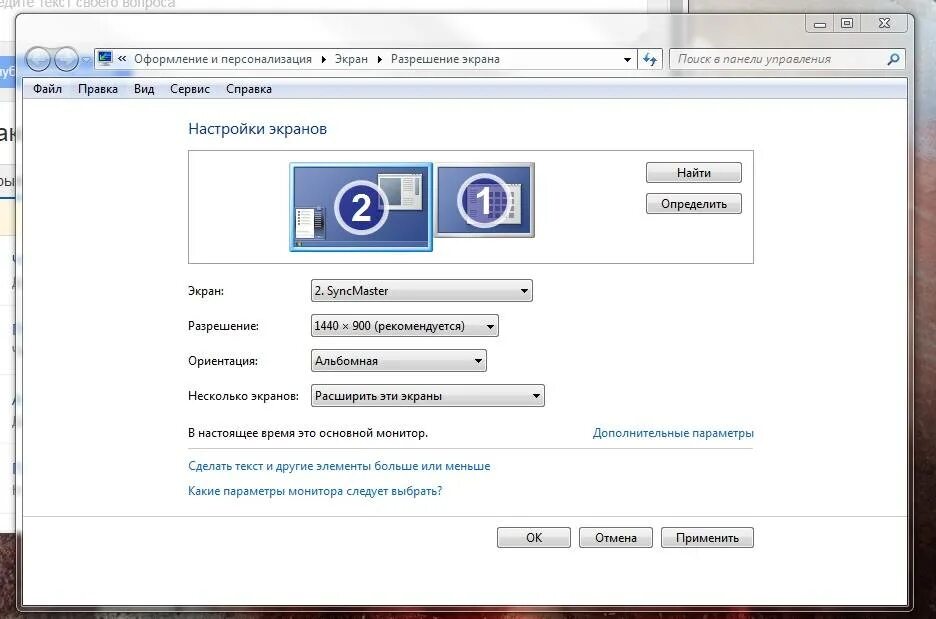Click Разрешение экрана breadcrumb
Image resolution: width=936 pixels, height=619 pixels.
coord(445,59)
